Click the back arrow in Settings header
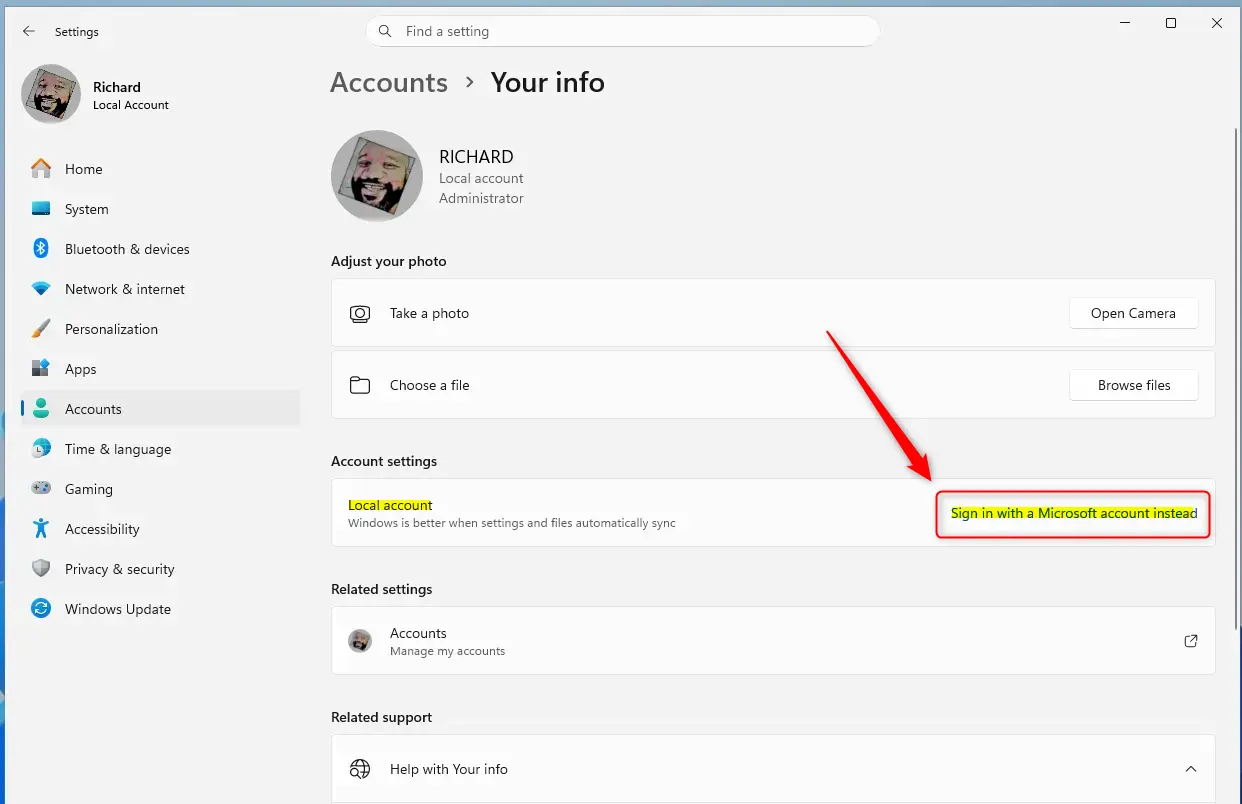The width and height of the screenshot is (1242, 804). pos(29,31)
